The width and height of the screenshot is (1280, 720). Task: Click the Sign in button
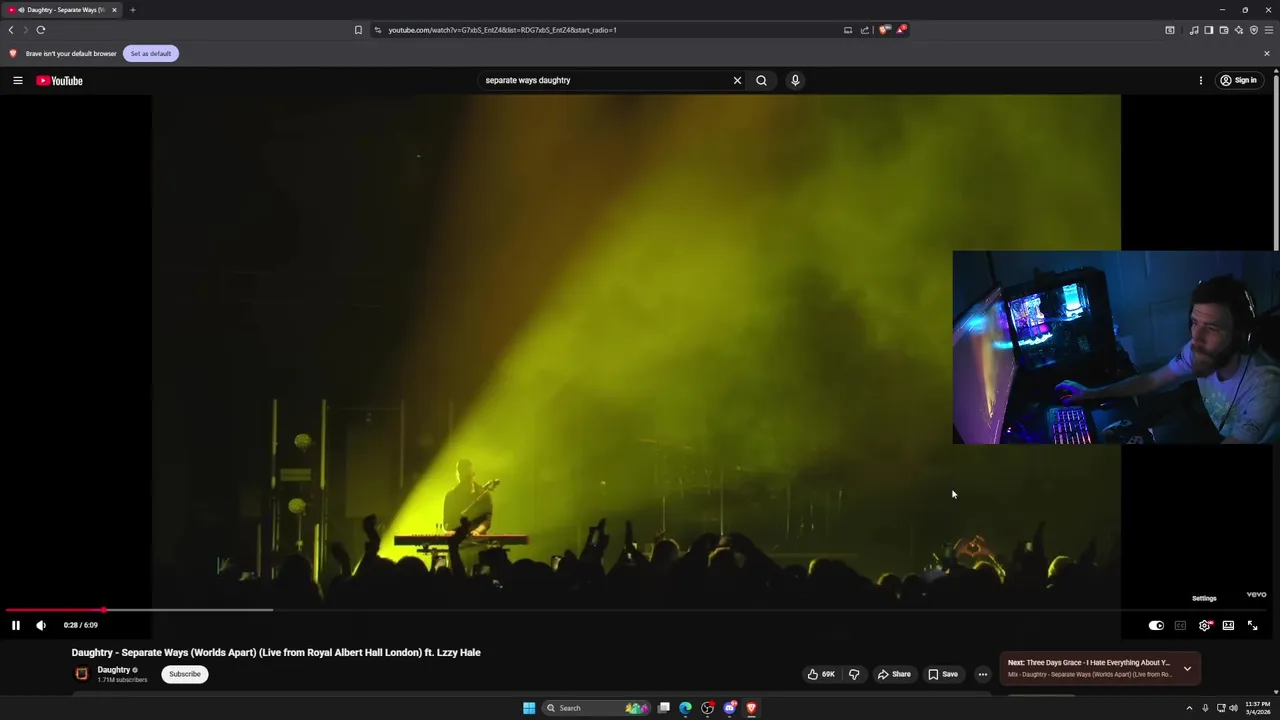click(x=1238, y=80)
